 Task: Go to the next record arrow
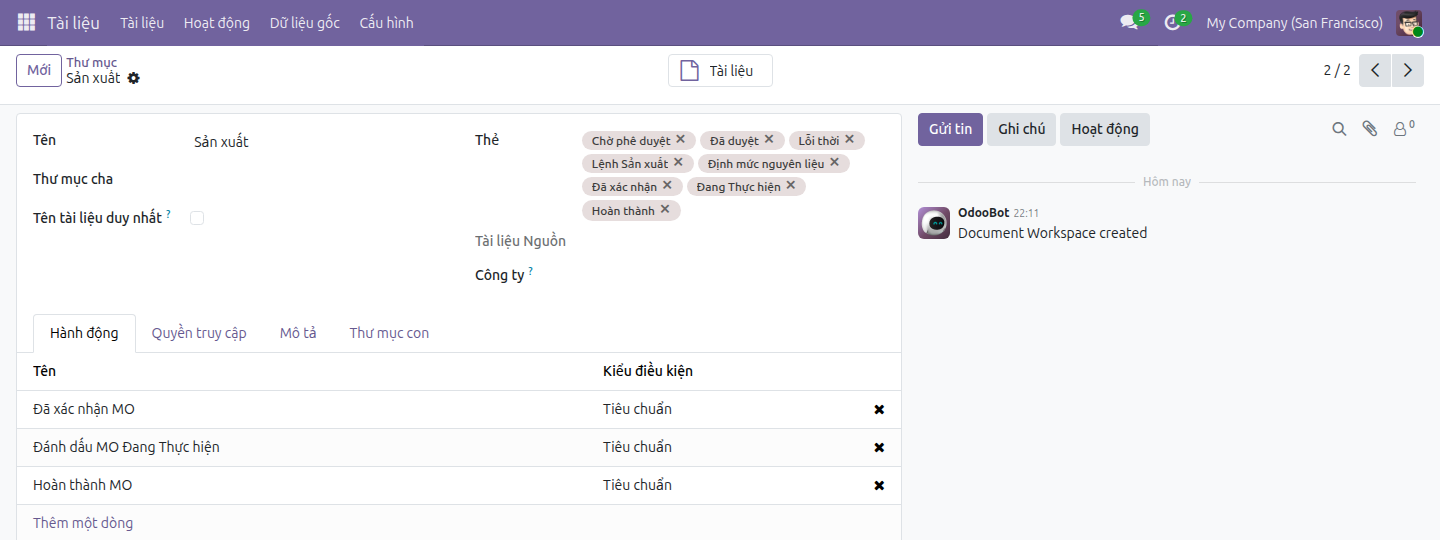tap(1408, 70)
